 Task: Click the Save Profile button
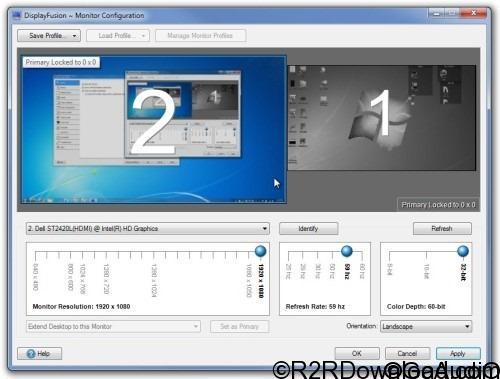coord(49,36)
